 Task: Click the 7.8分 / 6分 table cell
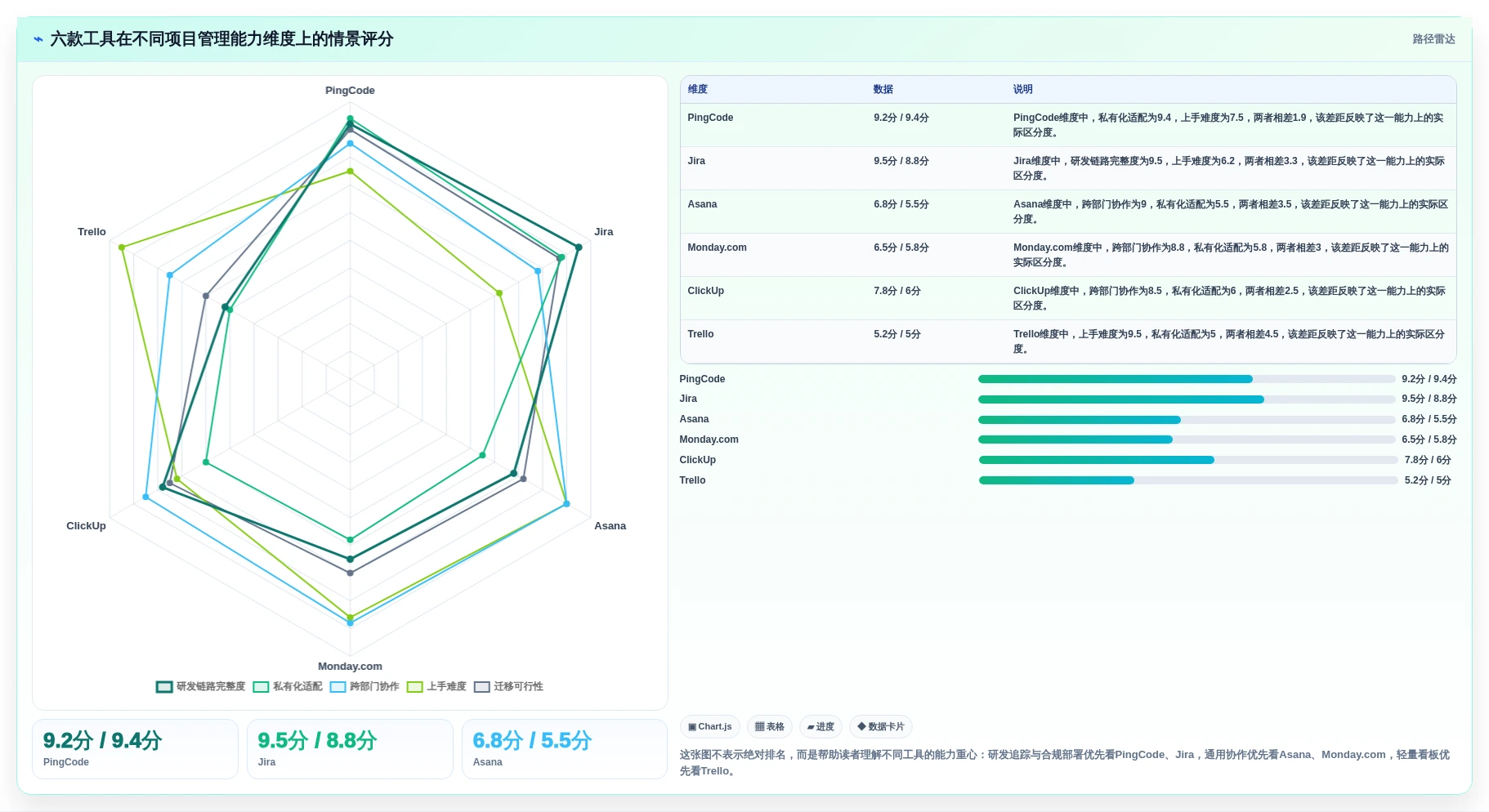(897, 291)
